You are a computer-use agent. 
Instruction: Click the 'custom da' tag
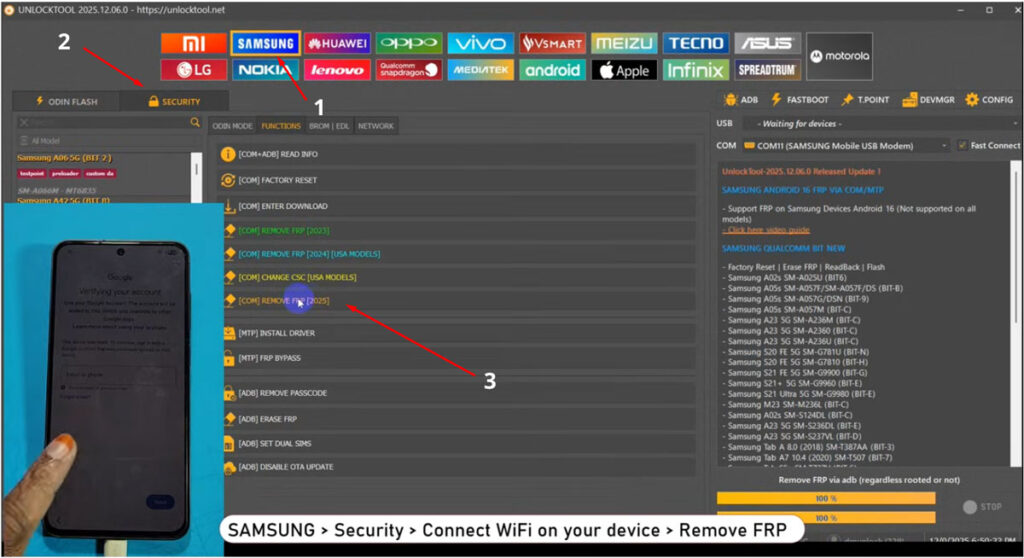pyautogui.click(x=99, y=174)
